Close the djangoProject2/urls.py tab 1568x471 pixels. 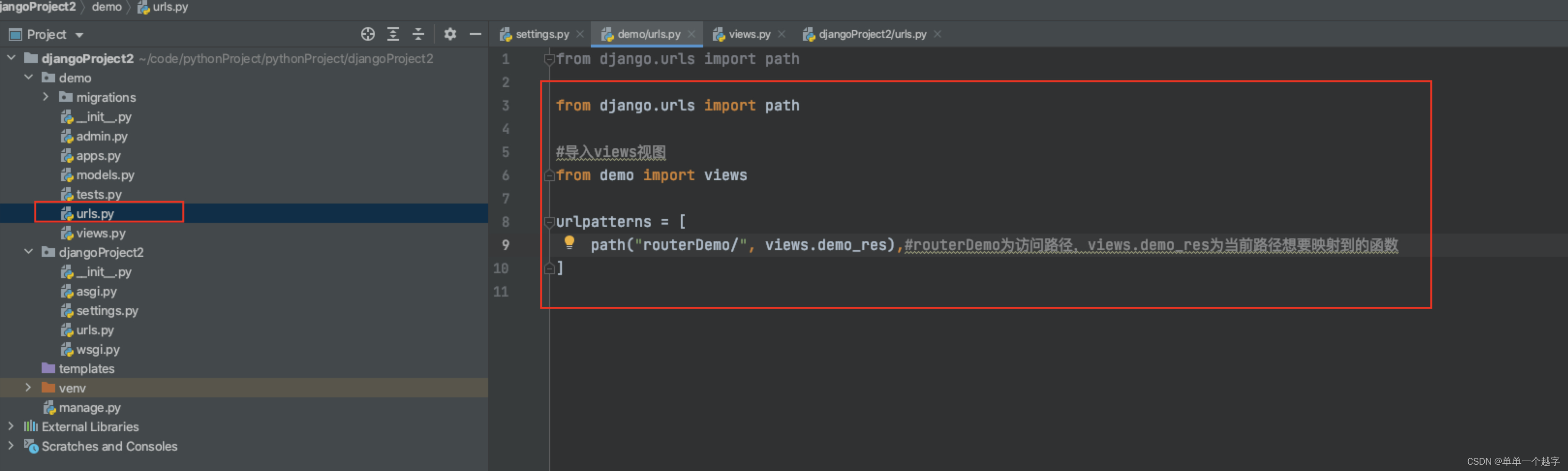(x=938, y=34)
